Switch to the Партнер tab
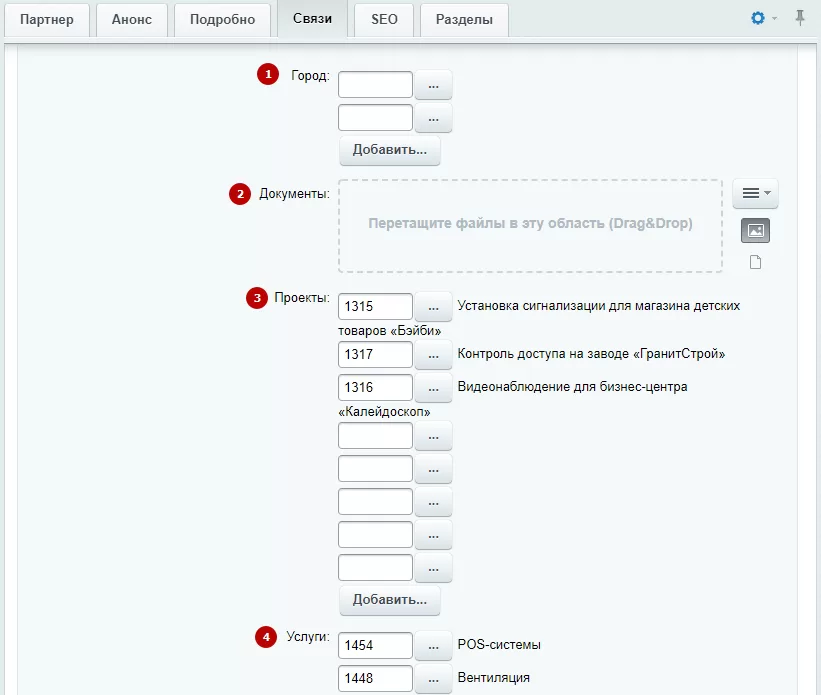The image size is (821, 695). (47, 19)
